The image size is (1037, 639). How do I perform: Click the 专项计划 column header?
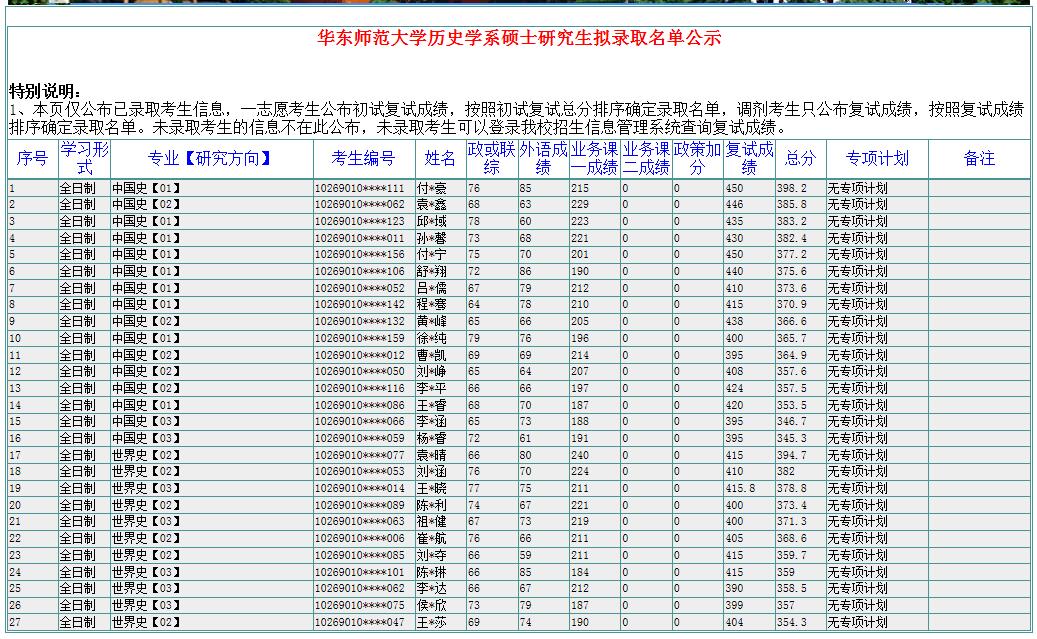[877, 159]
